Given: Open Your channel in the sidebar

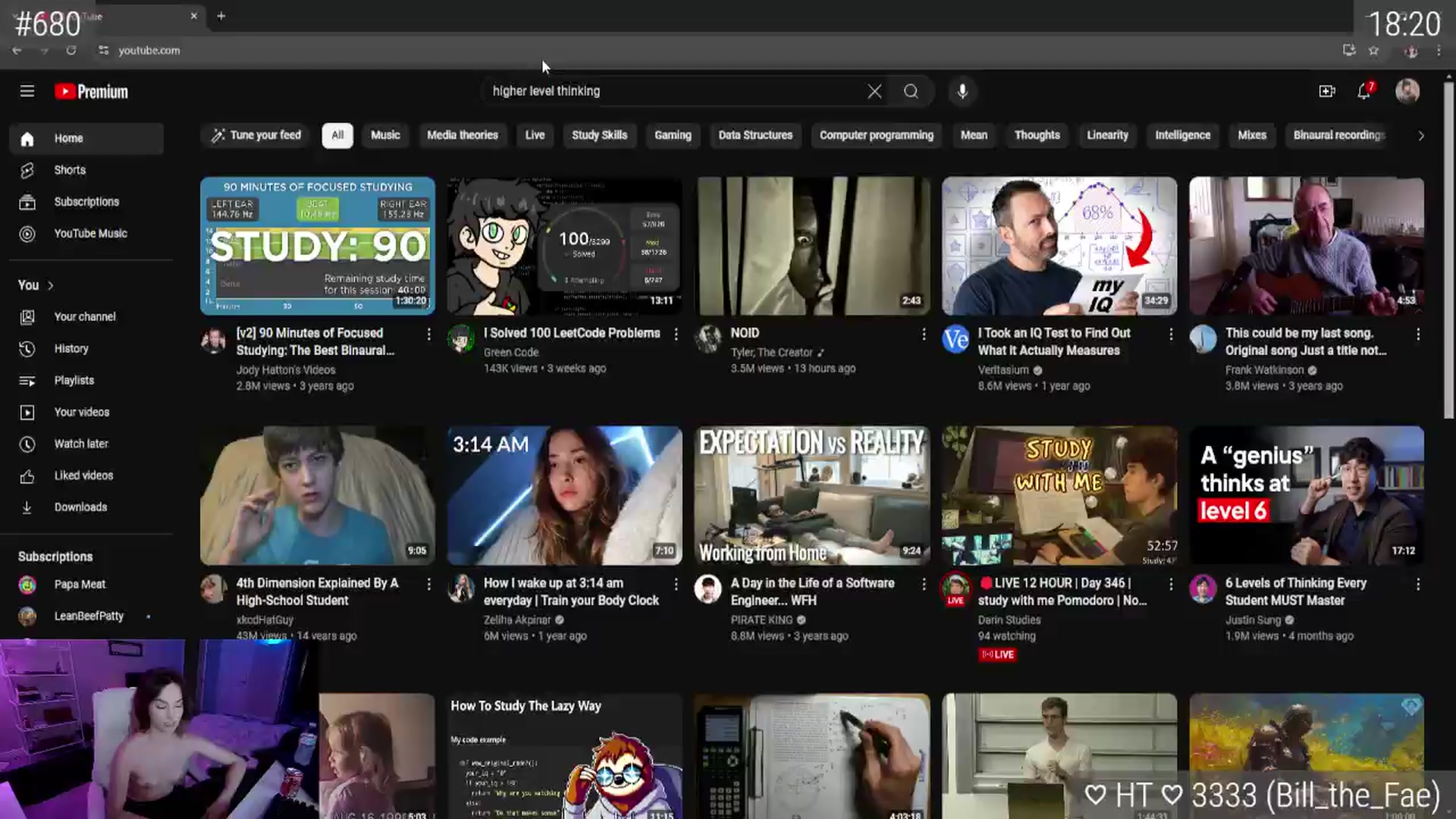Looking at the screenshot, I should tap(86, 317).
